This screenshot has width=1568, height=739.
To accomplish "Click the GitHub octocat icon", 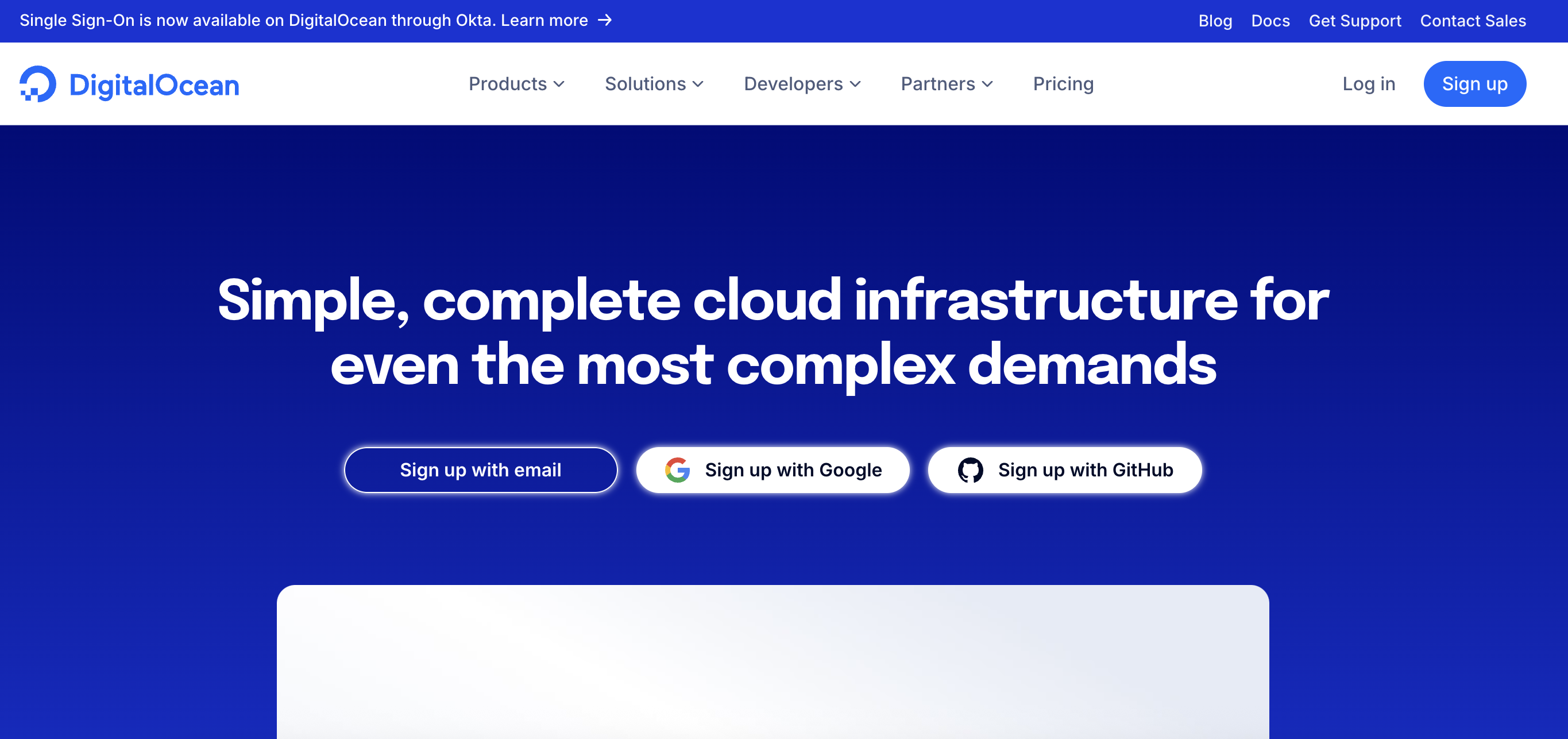I will click(x=970, y=469).
